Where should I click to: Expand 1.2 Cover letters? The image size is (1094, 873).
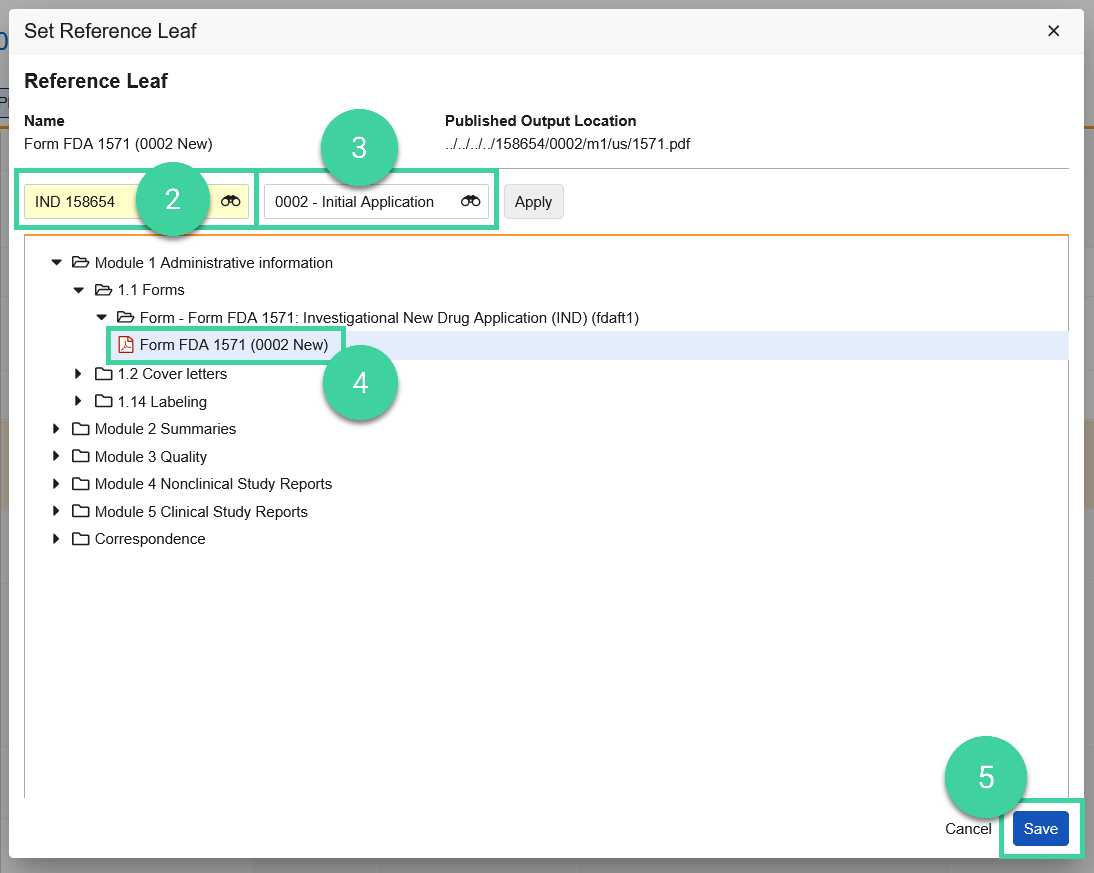click(x=79, y=373)
